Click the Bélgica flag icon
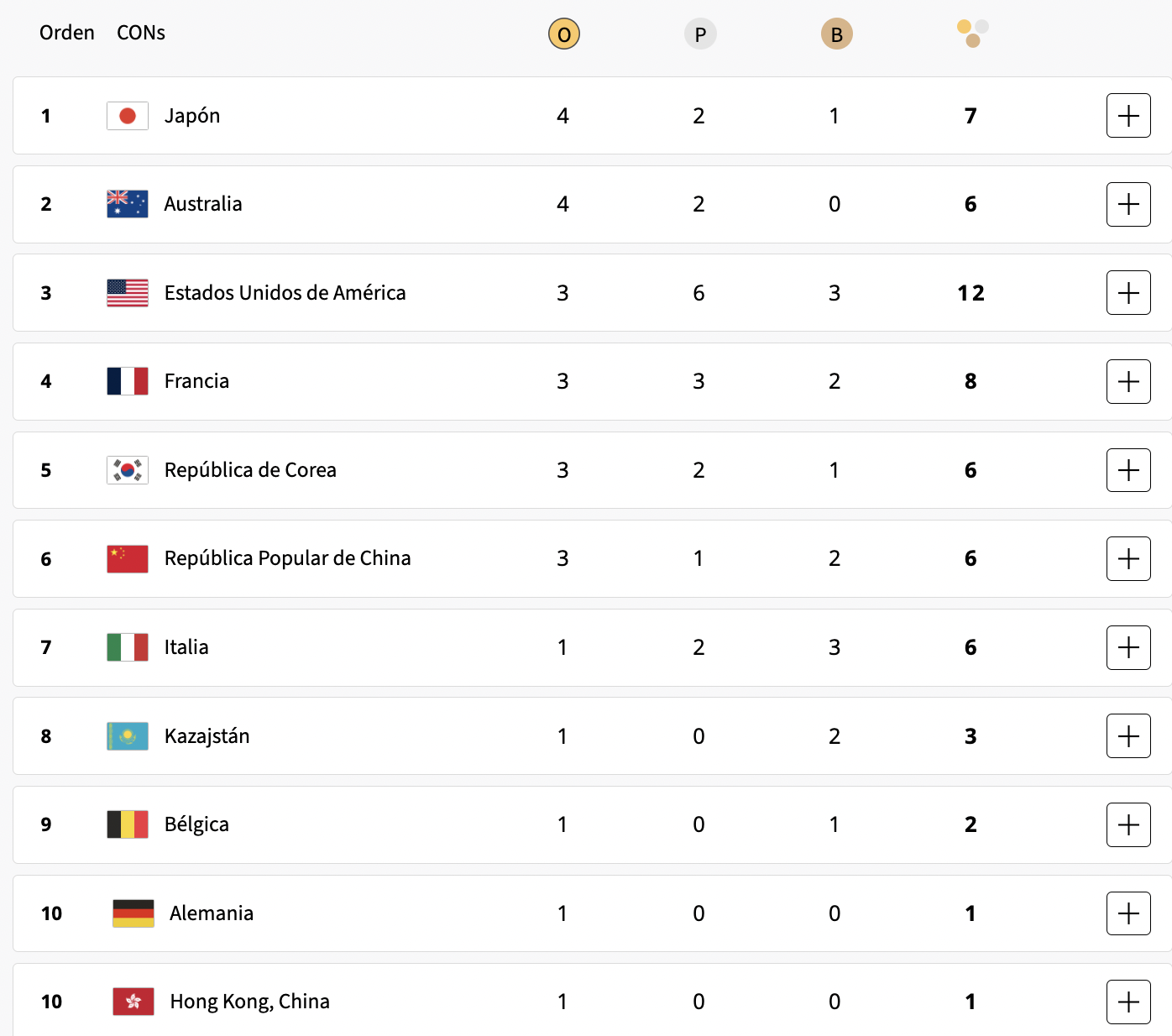1172x1036 pixels. pos(128,824)
